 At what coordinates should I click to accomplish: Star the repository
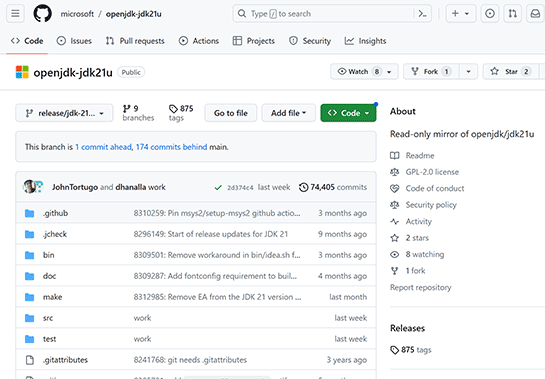pyautogui.click(x=510, y=72)
